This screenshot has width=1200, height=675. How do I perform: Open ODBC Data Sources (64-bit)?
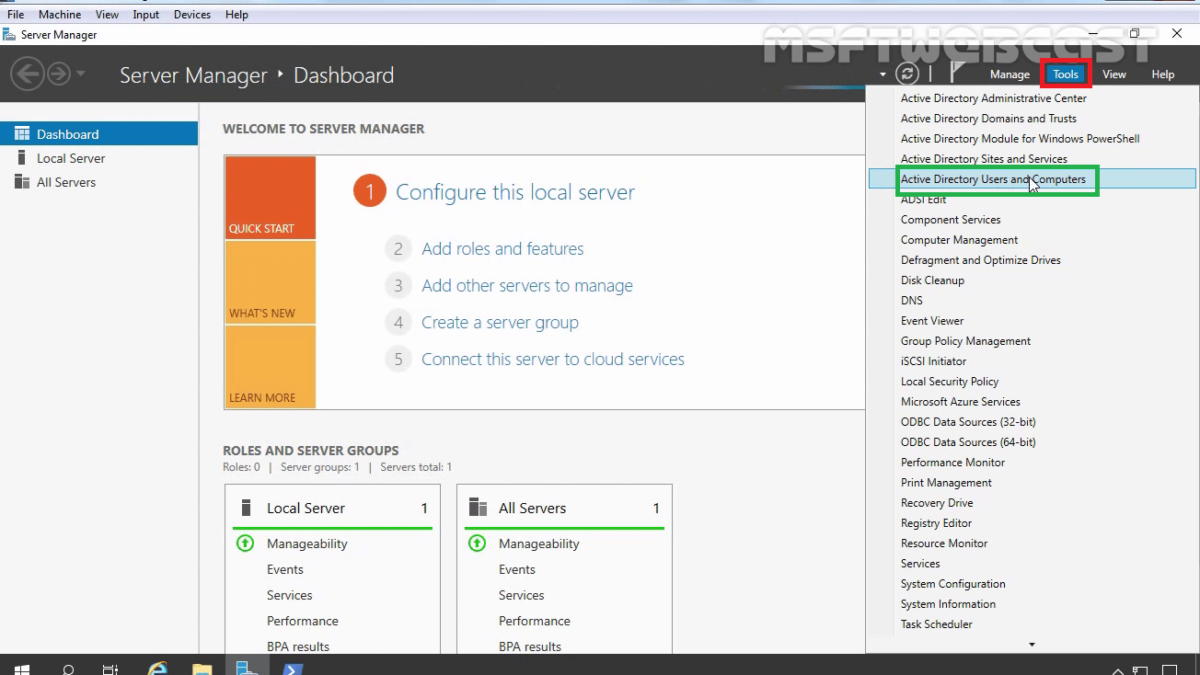pos(1031,442)
